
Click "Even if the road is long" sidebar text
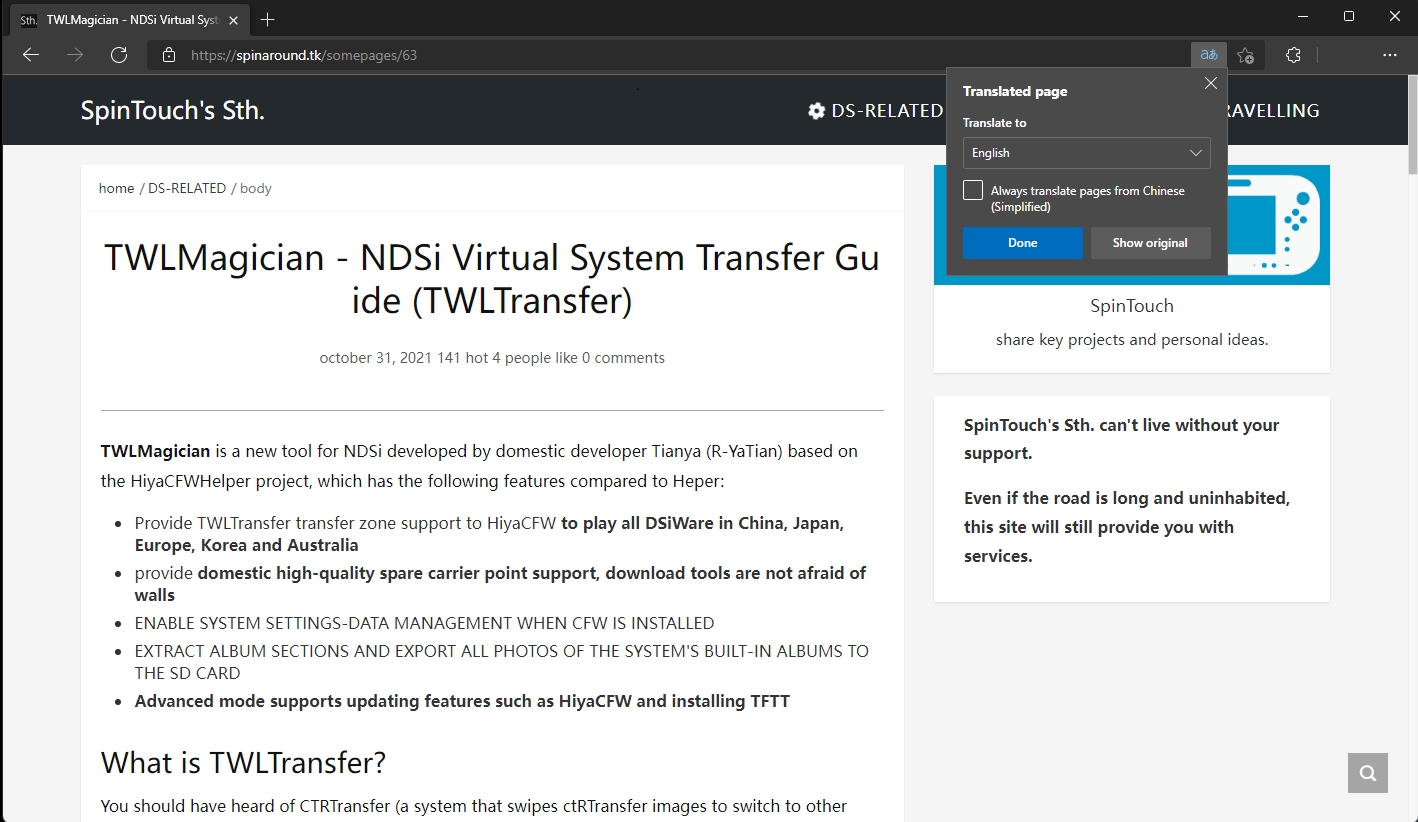[x=1127, y=527]
